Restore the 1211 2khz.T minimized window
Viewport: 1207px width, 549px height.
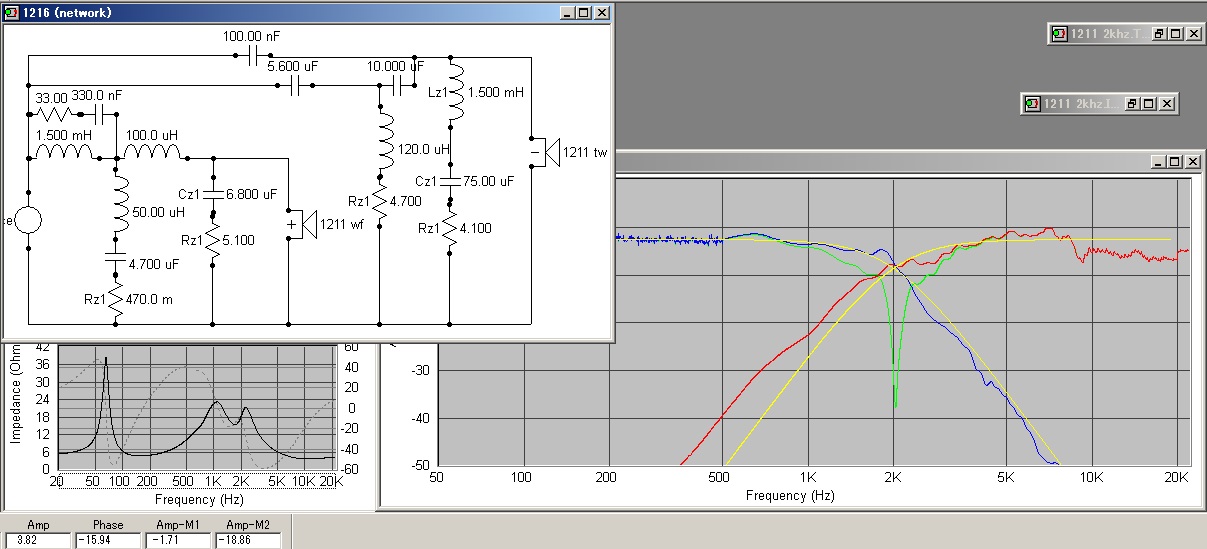[x=1160, y=33]
